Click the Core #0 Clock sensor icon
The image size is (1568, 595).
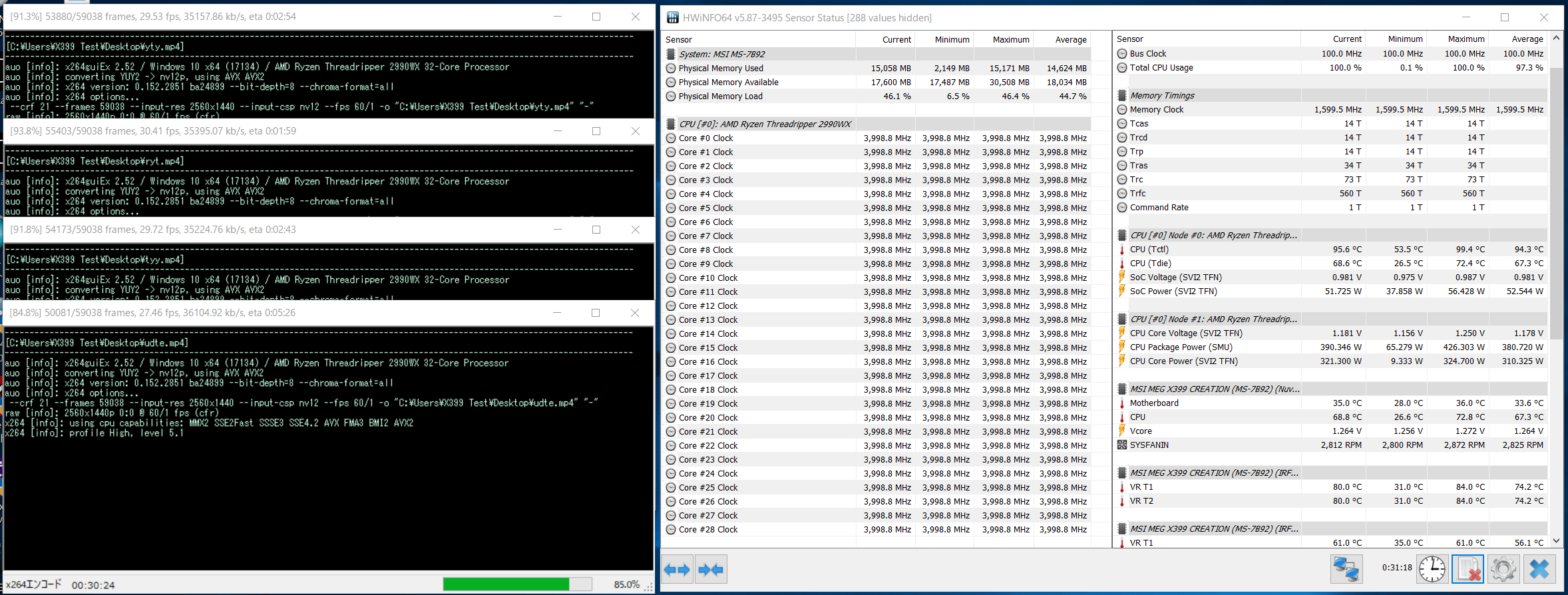(x=671, y=138)
